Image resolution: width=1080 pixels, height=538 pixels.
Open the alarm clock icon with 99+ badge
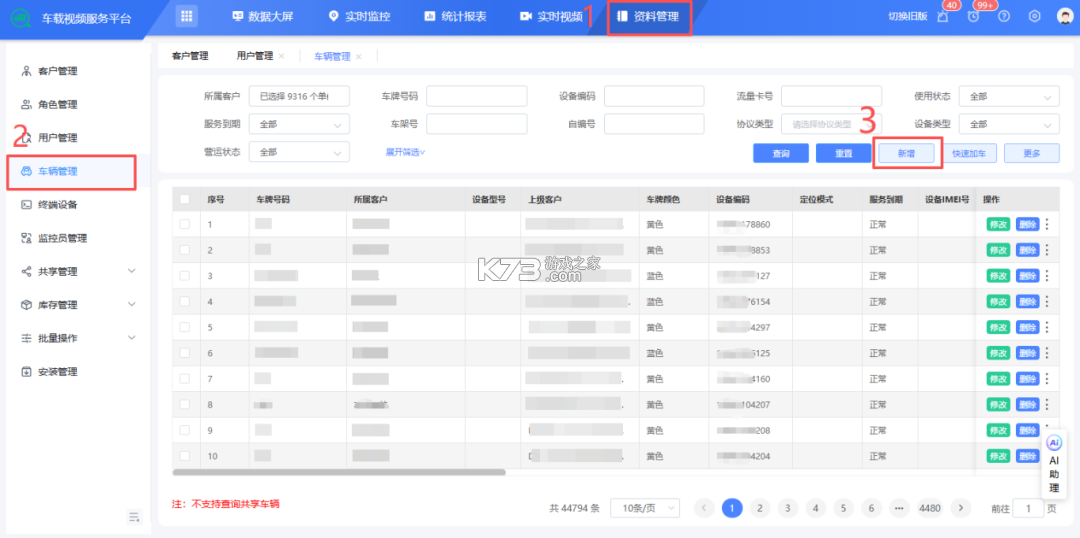tap(973, 17)
